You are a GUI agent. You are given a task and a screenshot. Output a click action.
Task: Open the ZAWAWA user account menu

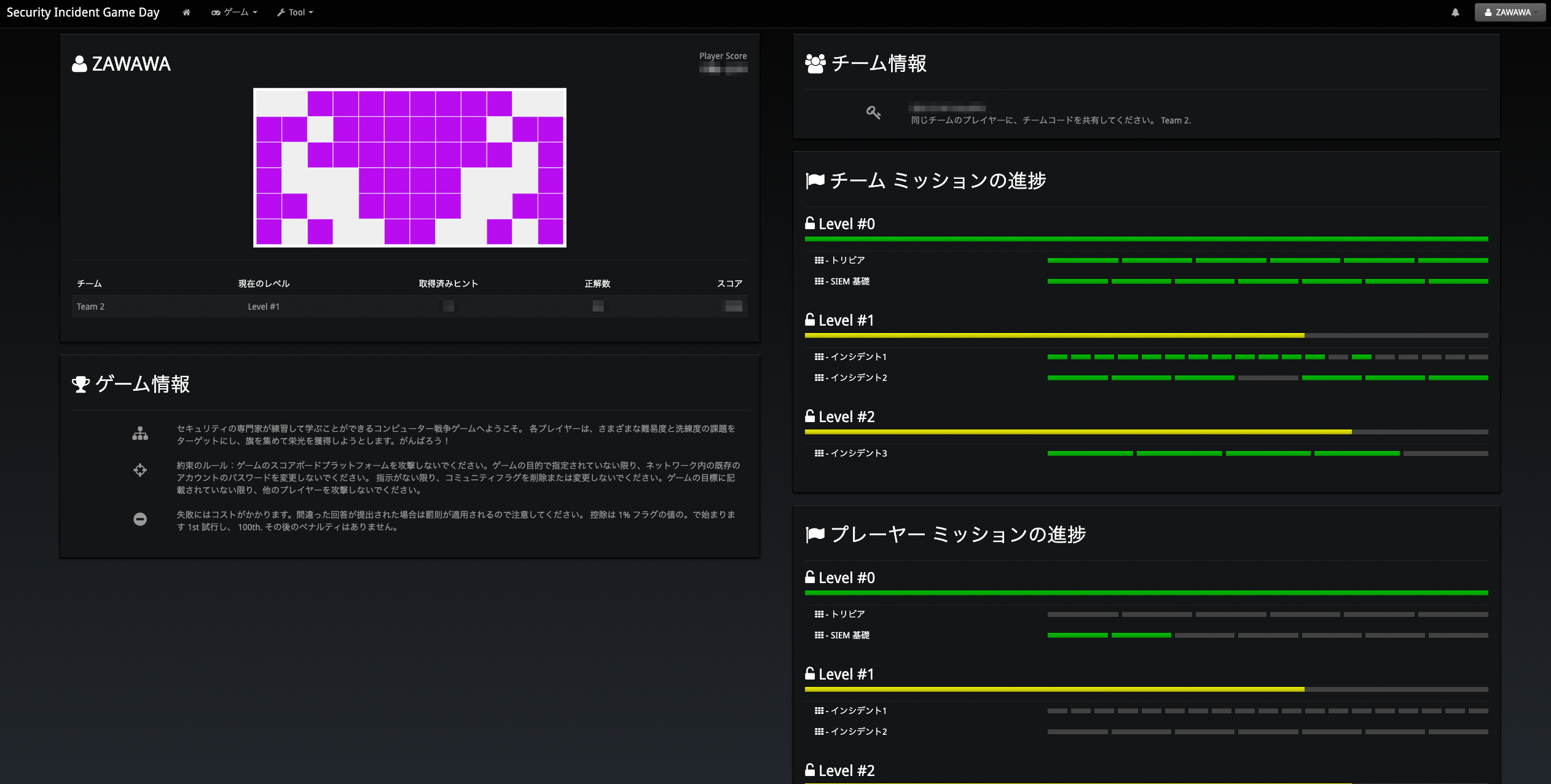tap(1510, 12)
